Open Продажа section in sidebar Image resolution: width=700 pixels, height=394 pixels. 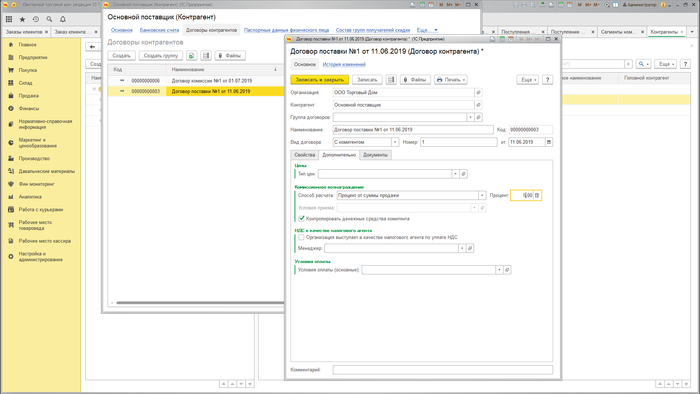click(x=29, y=95)
